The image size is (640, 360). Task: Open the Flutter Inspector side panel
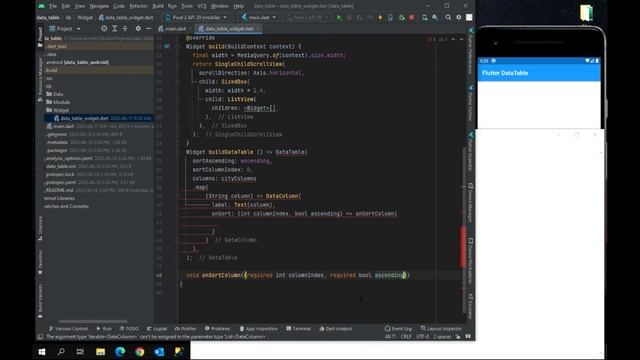pyautogui.click(x=470, y=152)
